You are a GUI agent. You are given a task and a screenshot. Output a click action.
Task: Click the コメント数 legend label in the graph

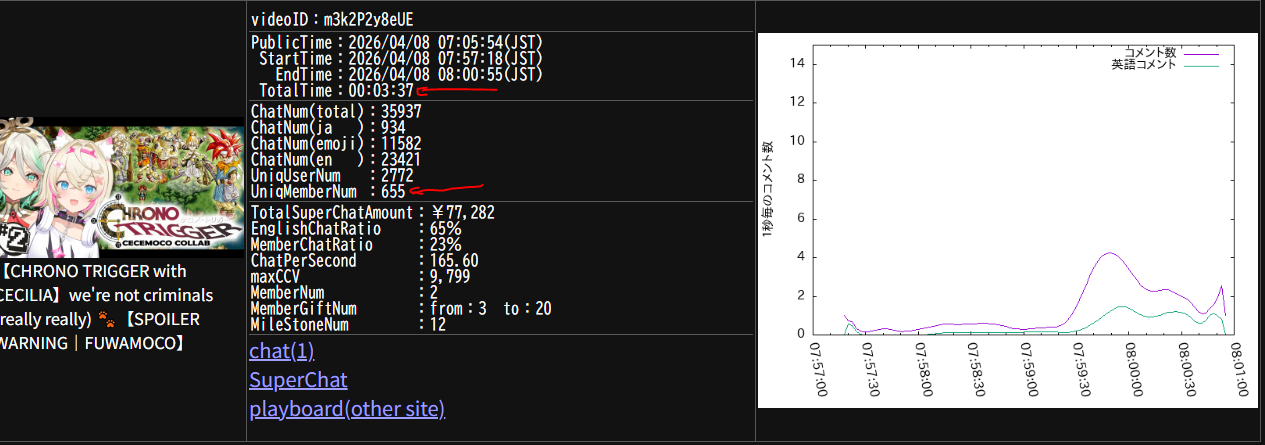tap(1150, 51)
